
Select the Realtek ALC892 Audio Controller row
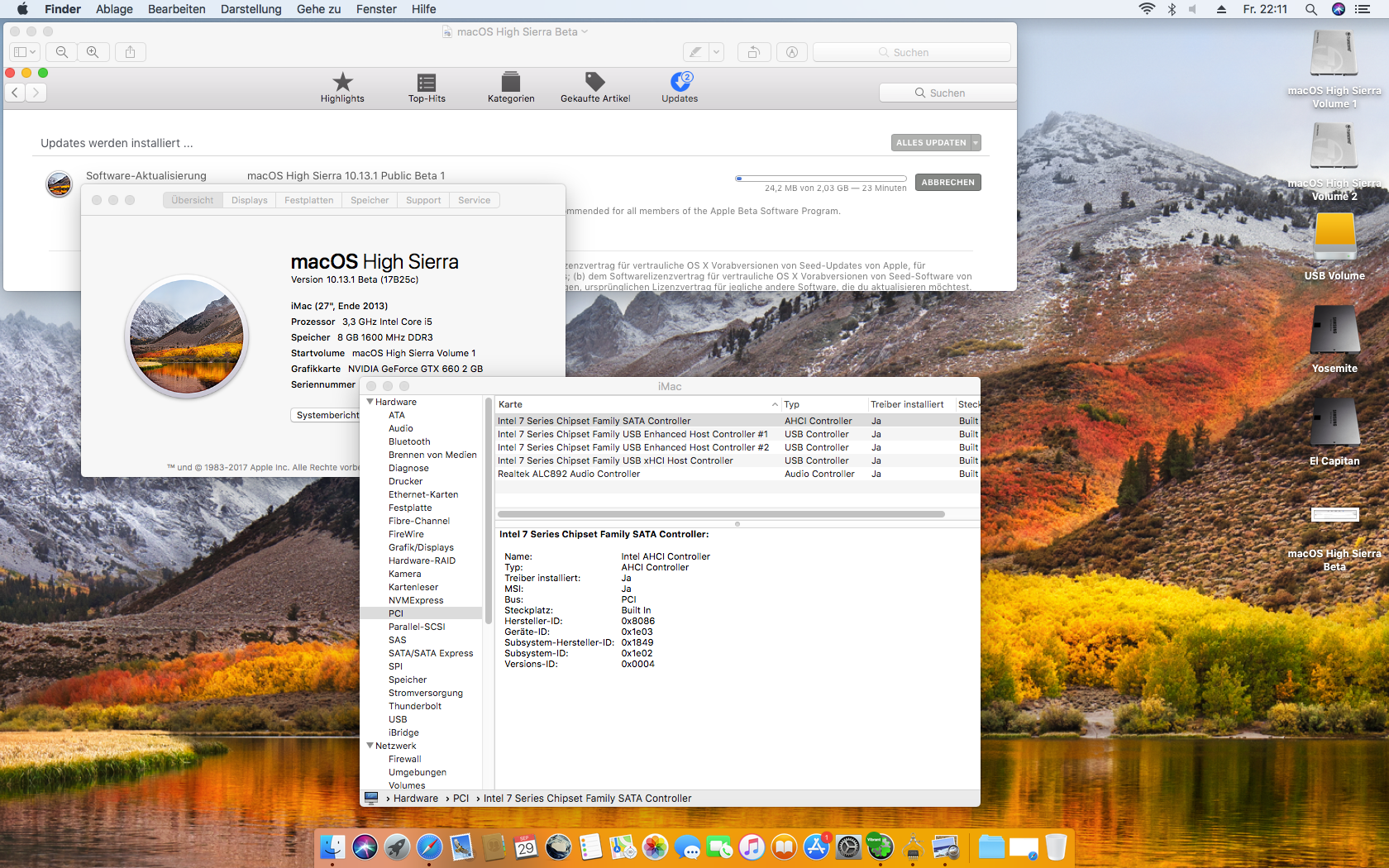click(569, 474)
